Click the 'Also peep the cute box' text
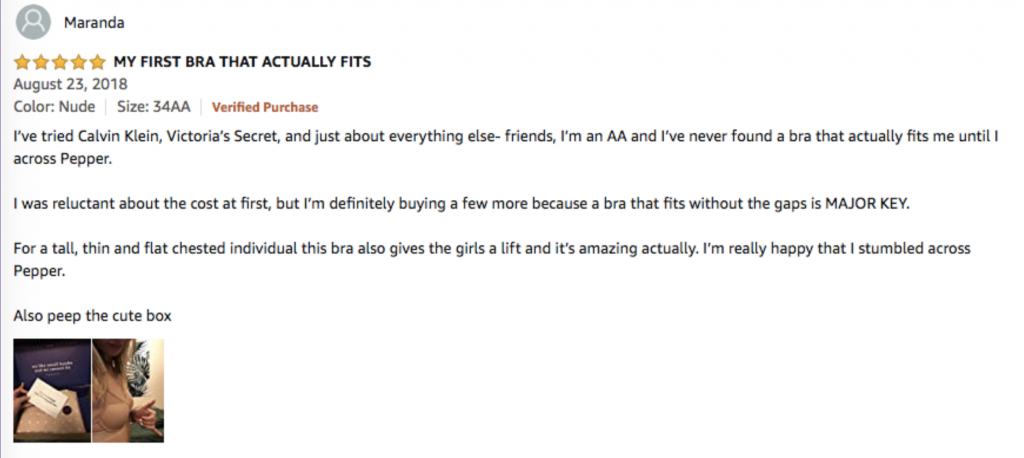Viewport: 1024px width, 458px height. [92, 316]
